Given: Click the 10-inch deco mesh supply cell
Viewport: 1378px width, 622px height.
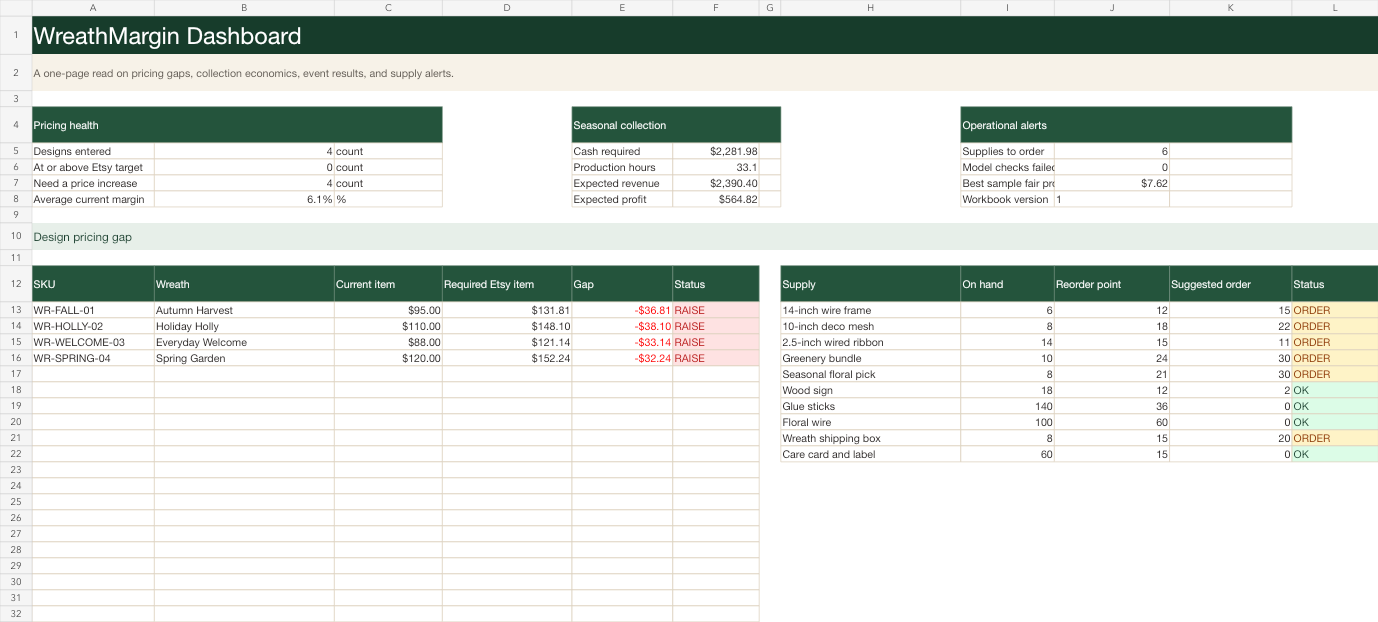Looking at the screenshot, I should (870, 326).
